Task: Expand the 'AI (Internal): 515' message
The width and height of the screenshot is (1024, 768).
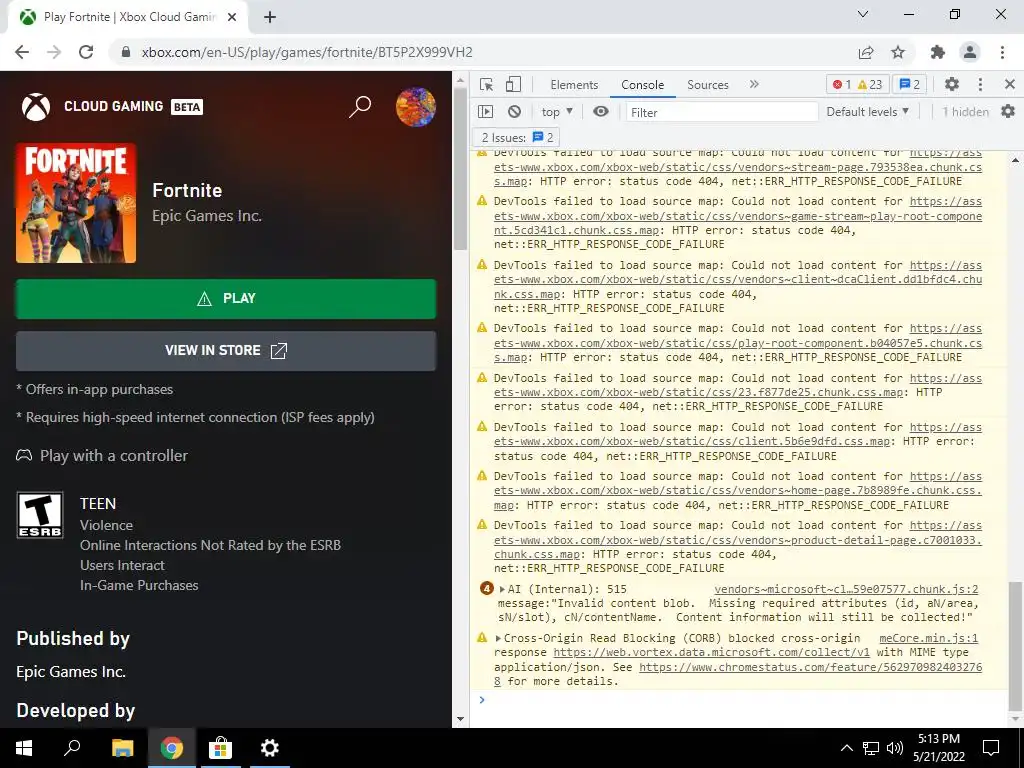Action: coord(502,589)
